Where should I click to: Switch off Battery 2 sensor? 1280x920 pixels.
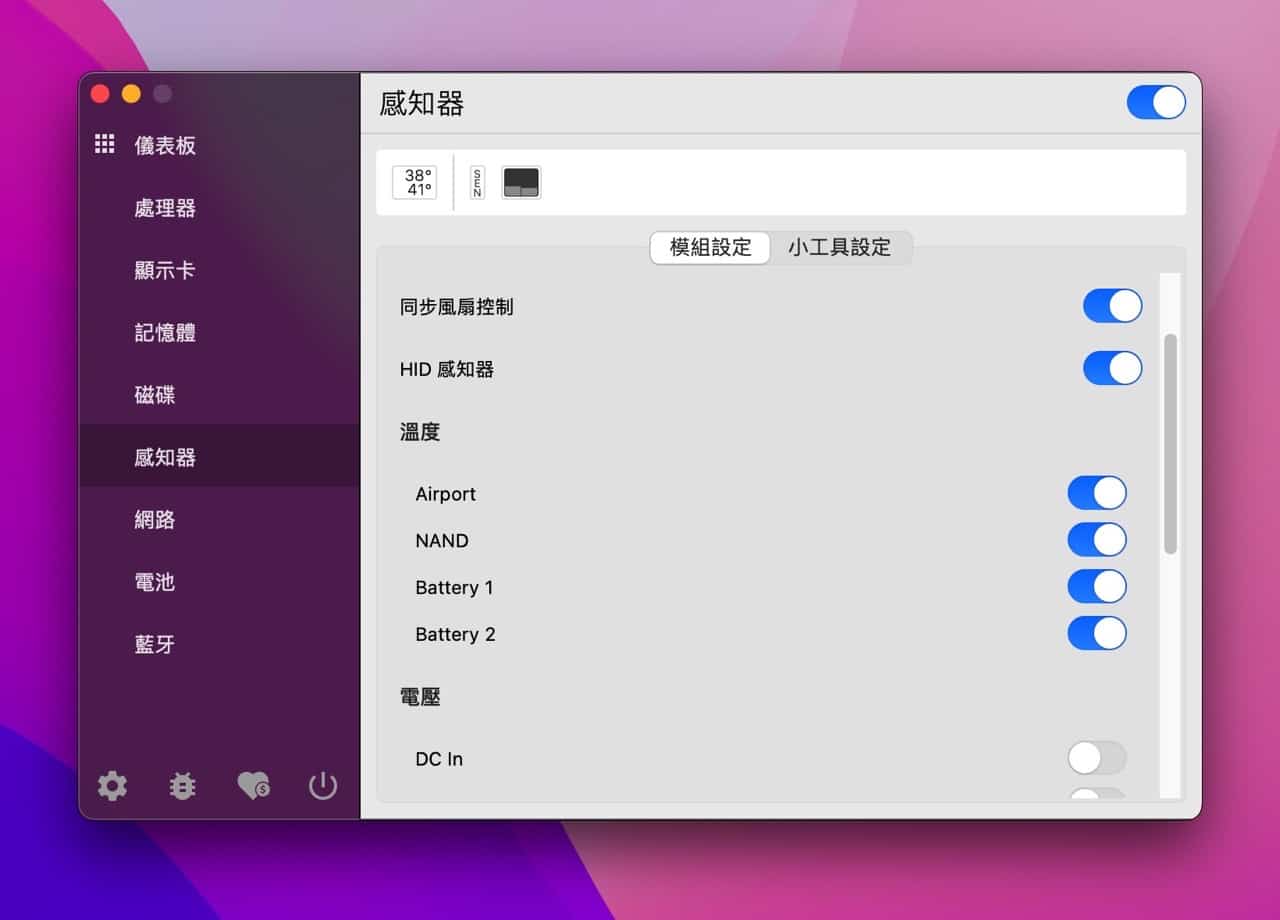pyautogui.click(x=1097, y=633)
